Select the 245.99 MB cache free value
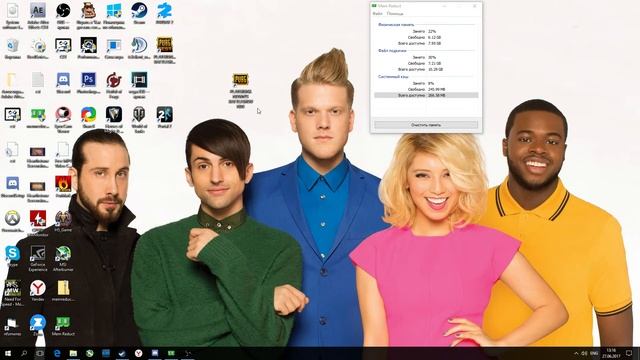The width and height of the screenshot is (640, 360). click(x=436, y=89)
